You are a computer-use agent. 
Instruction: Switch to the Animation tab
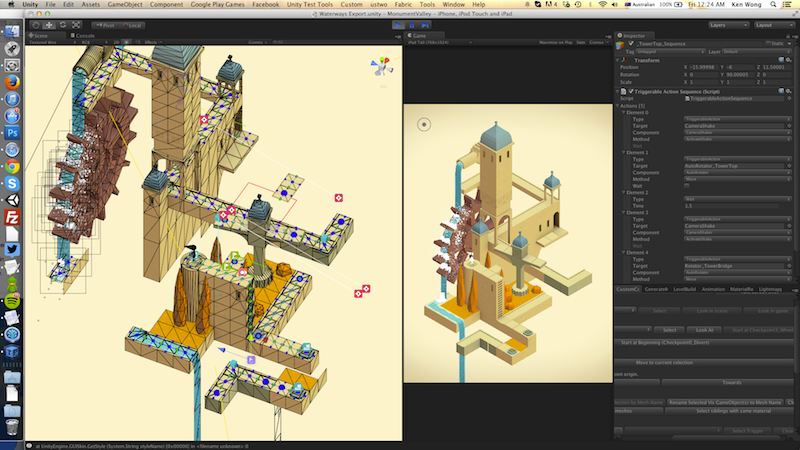click(x=713, y=289)
